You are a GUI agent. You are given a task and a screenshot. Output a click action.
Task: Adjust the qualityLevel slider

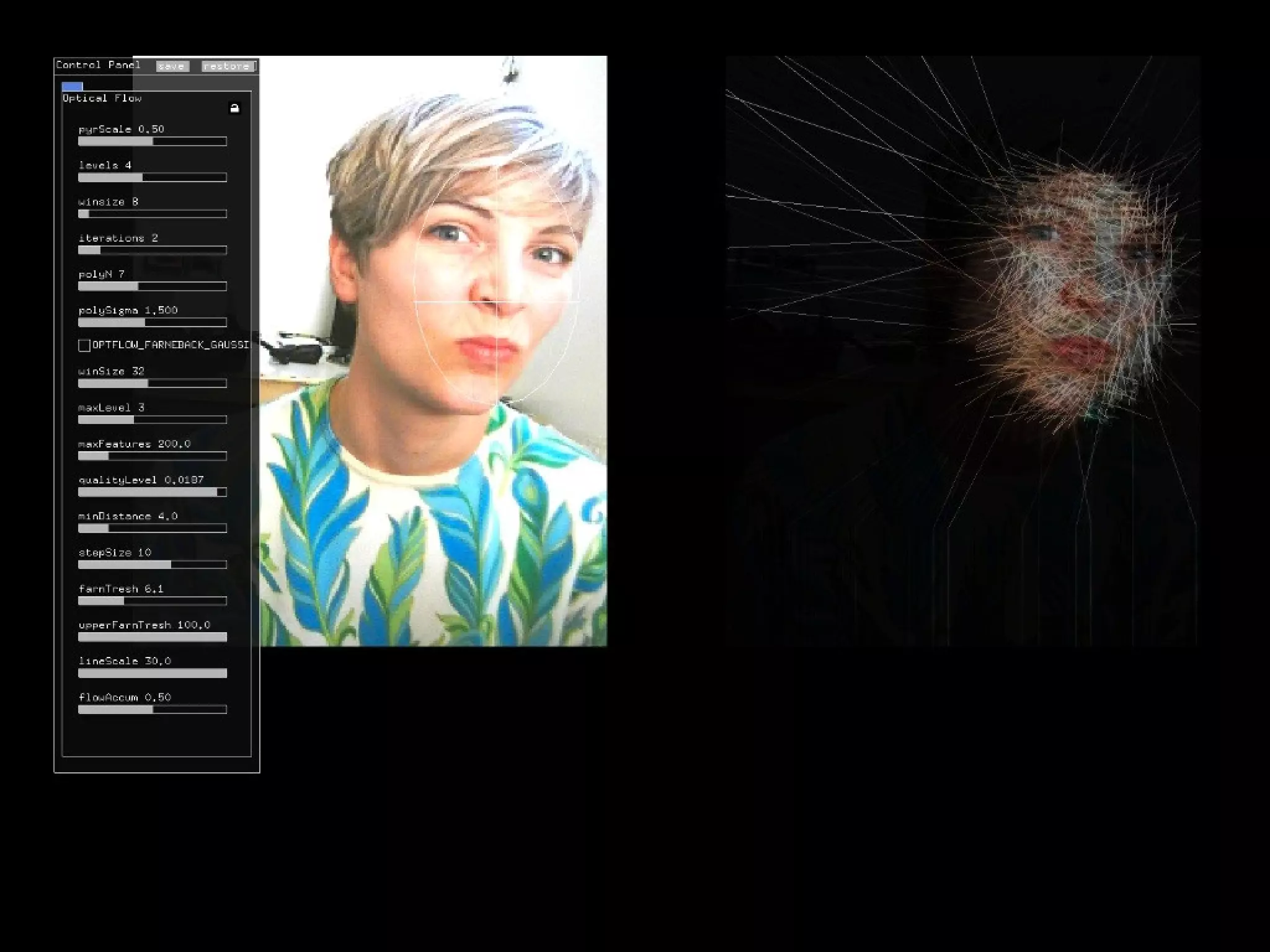point(152,493)
